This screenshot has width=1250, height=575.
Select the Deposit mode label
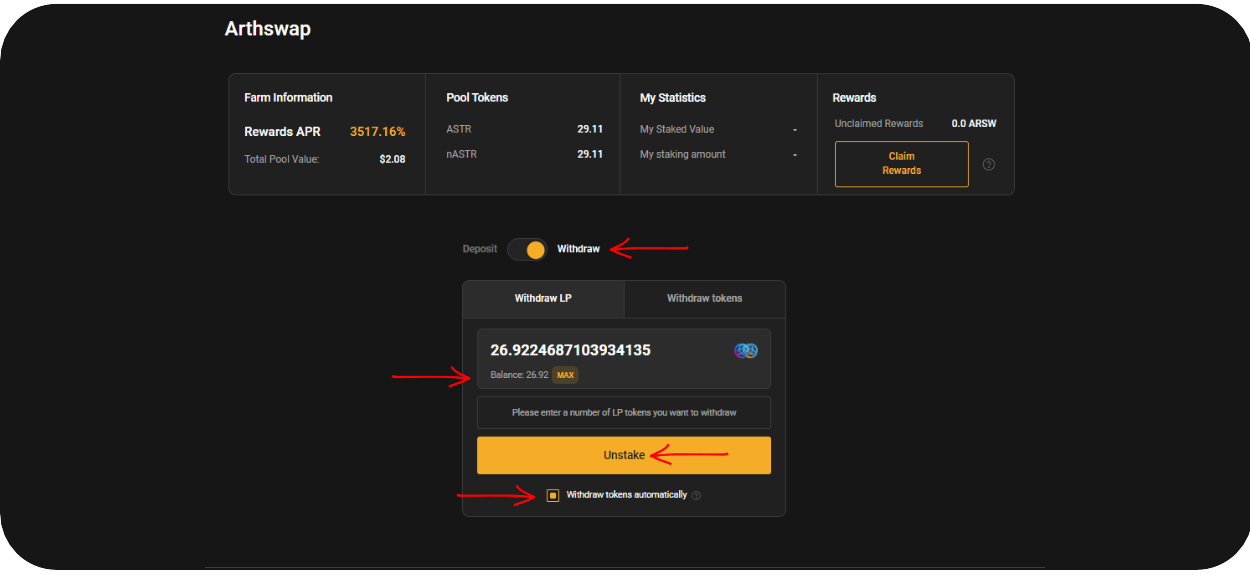pos(479,249)
